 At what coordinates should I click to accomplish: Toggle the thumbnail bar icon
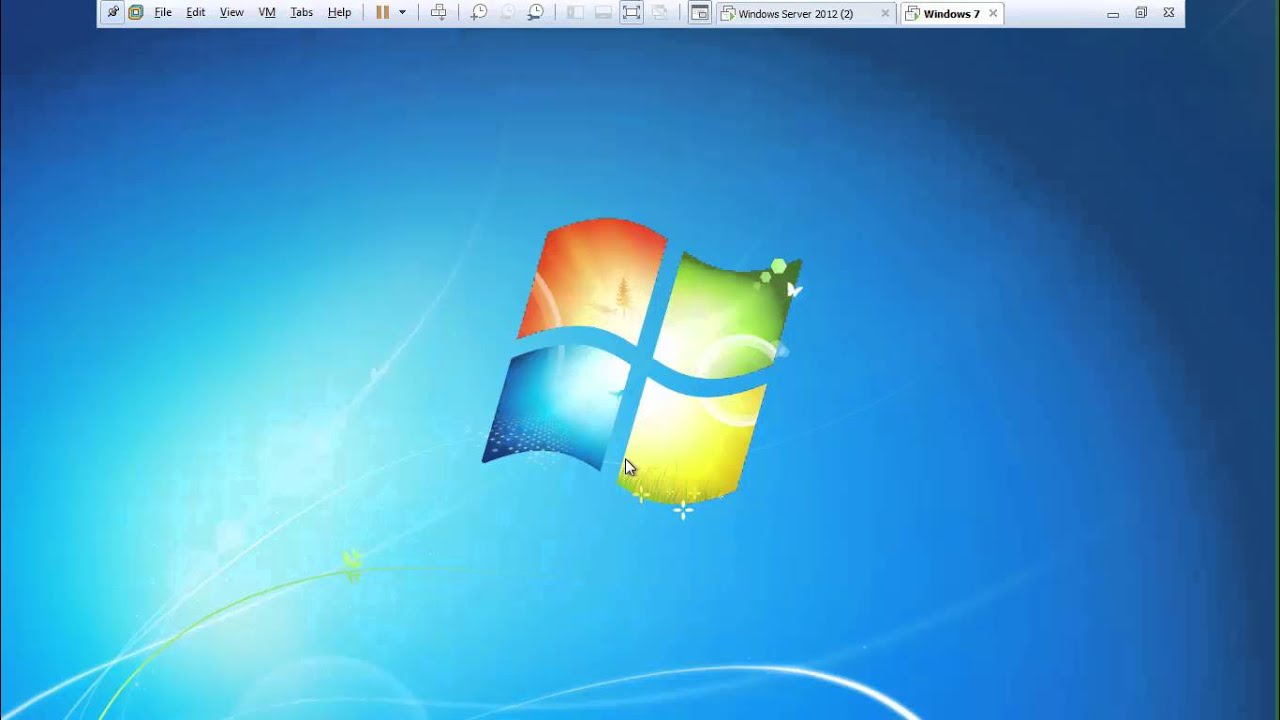pos(603,13)
